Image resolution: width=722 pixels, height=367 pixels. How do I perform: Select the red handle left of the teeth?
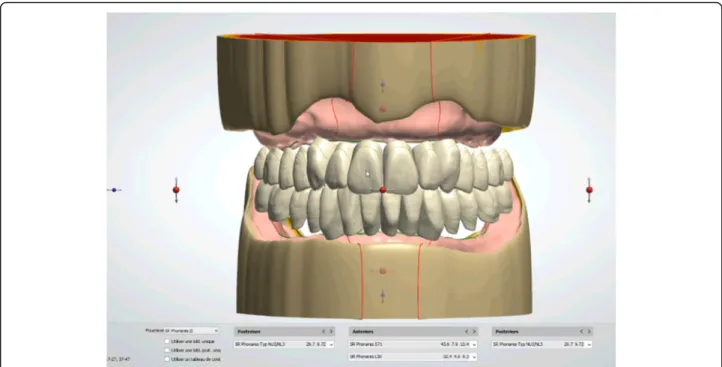click(x=176, y=190)
